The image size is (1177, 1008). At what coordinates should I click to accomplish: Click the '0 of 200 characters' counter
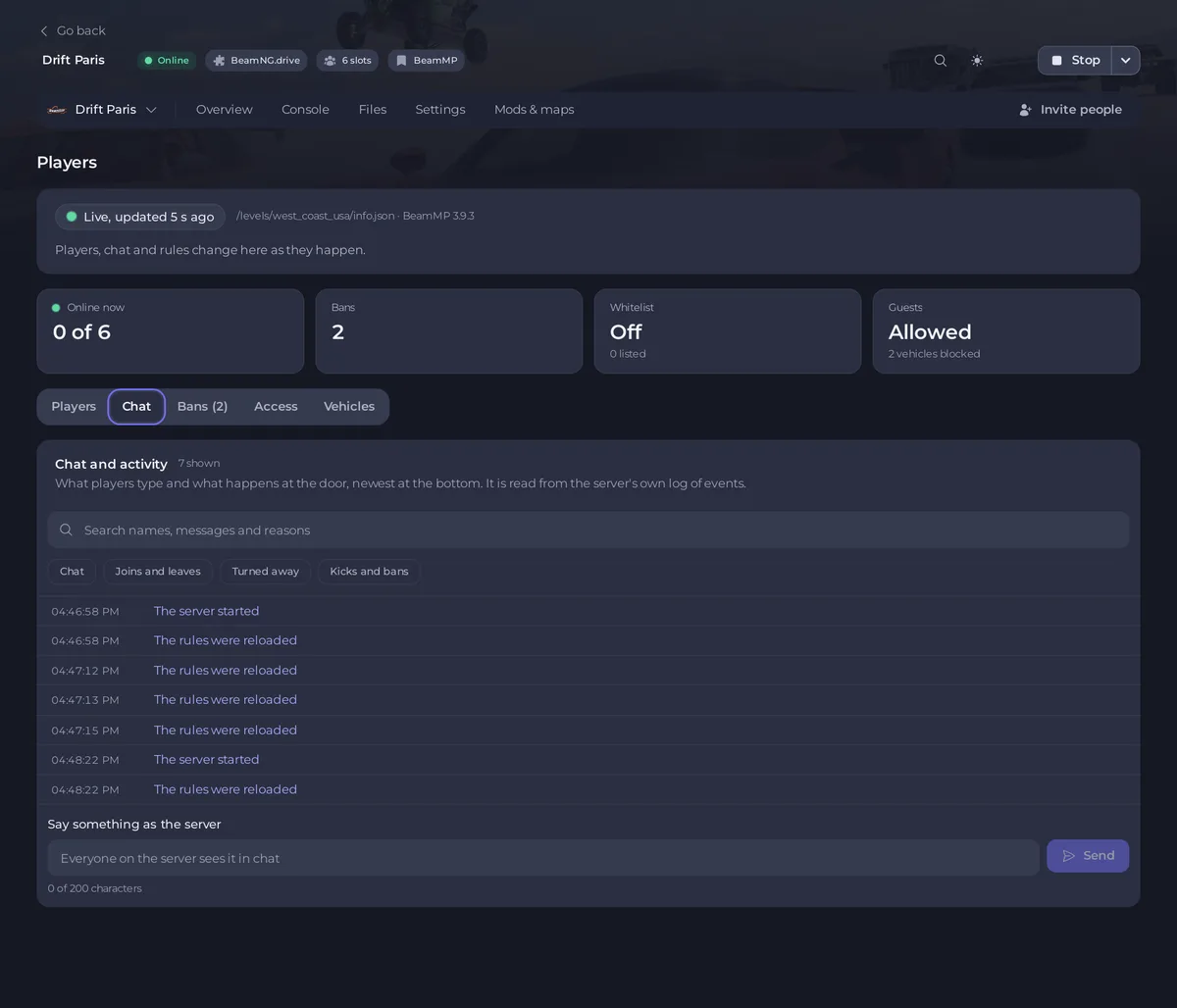click(95, 888)
